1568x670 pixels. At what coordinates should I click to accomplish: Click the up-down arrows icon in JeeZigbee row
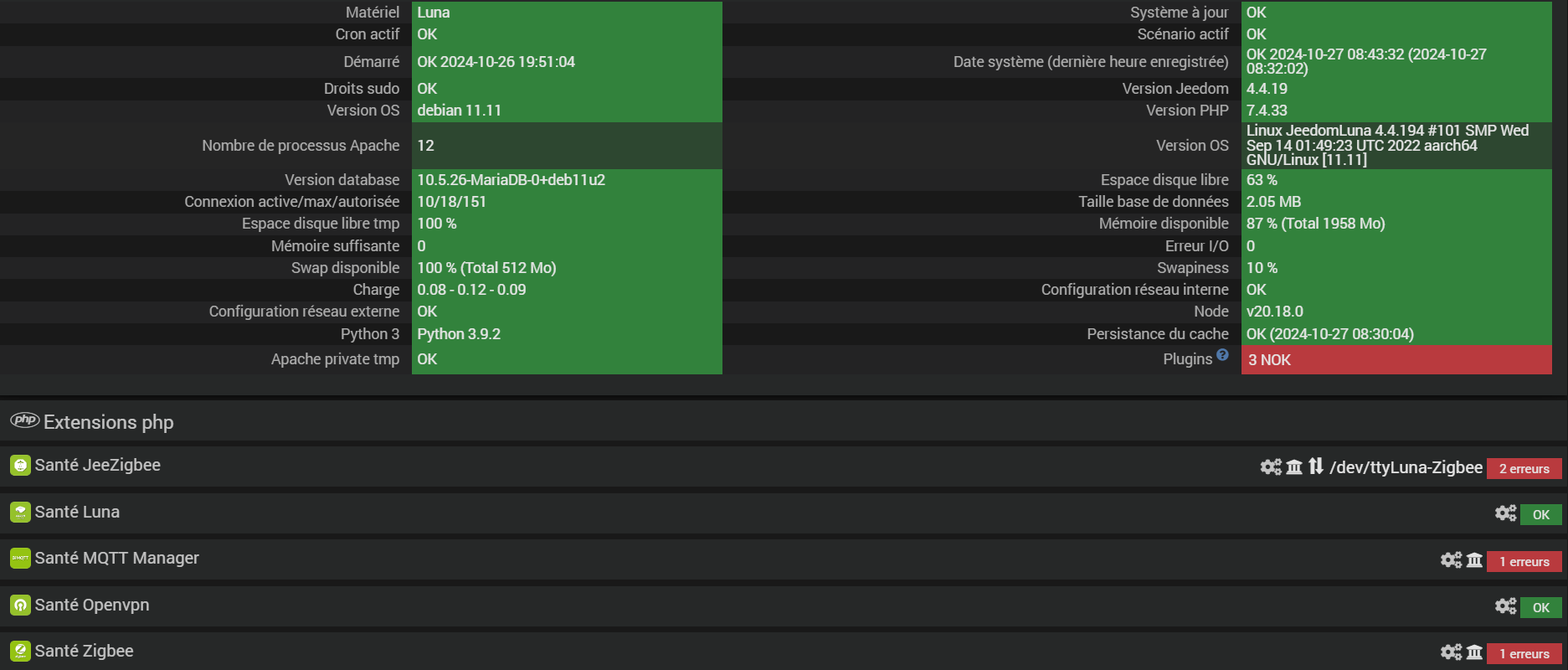click(1316, 466)
